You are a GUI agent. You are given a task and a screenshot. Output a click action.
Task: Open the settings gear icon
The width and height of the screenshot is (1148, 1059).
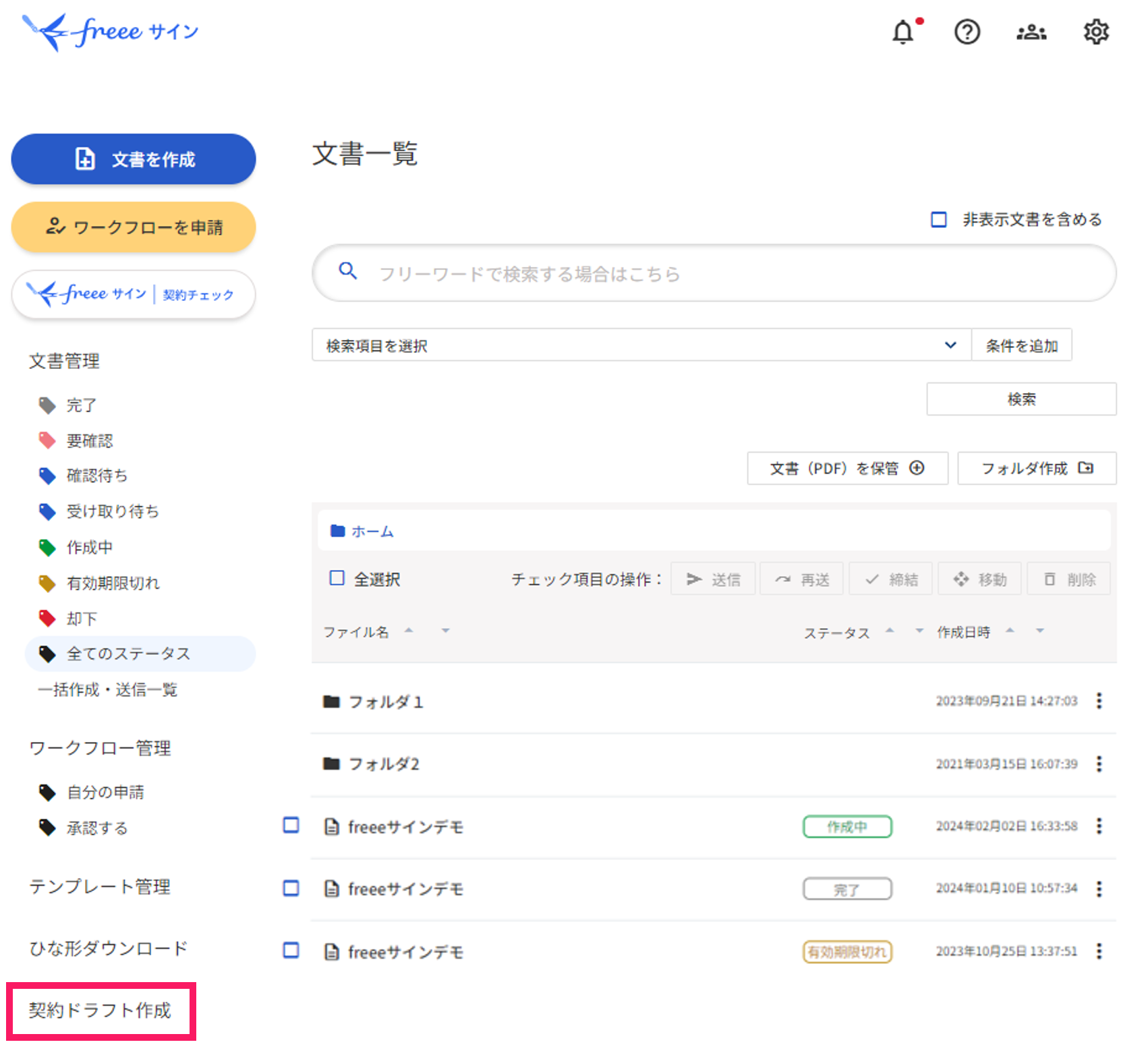1096,32
